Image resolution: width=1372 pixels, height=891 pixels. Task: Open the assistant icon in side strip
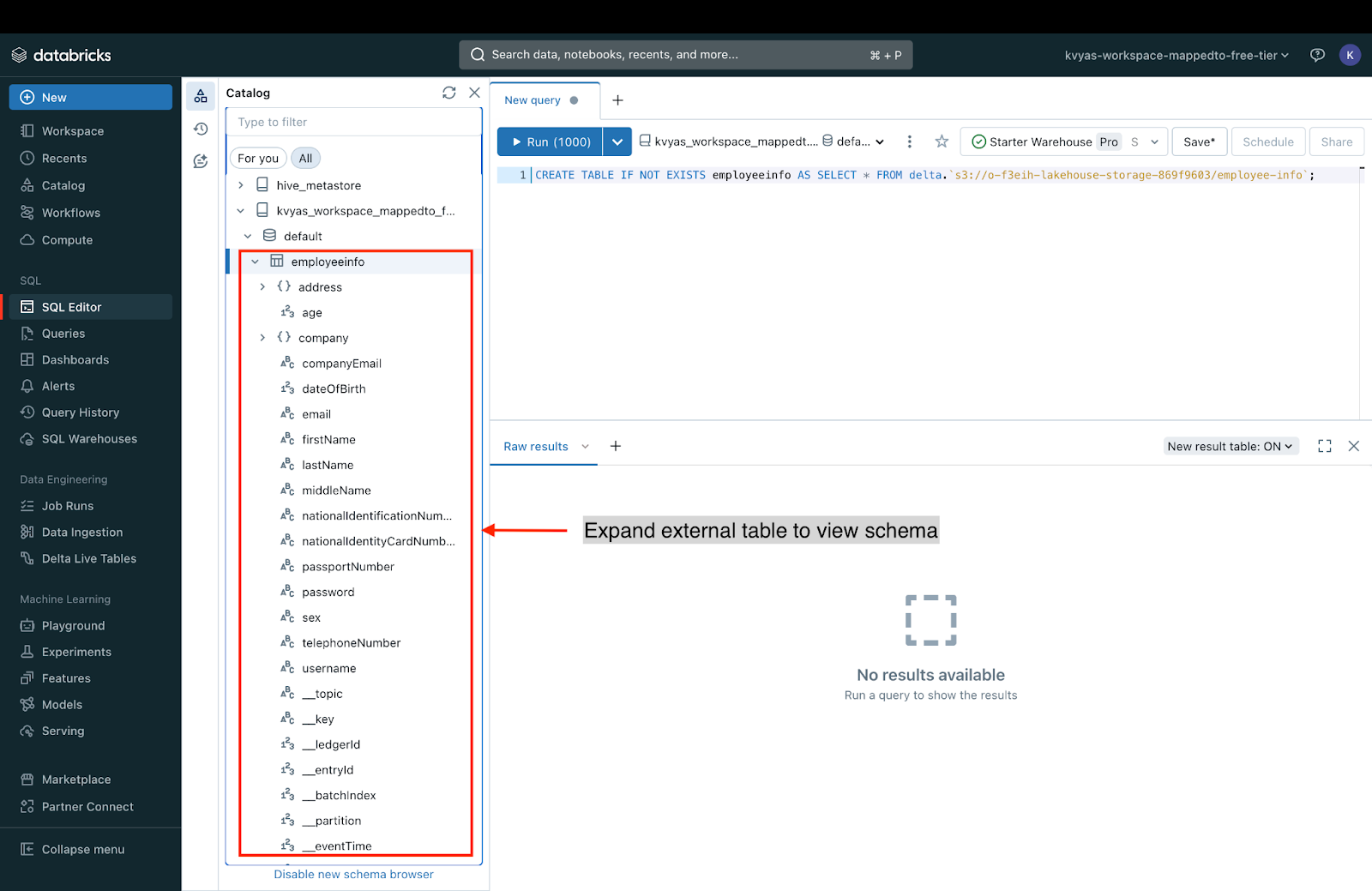201,161
